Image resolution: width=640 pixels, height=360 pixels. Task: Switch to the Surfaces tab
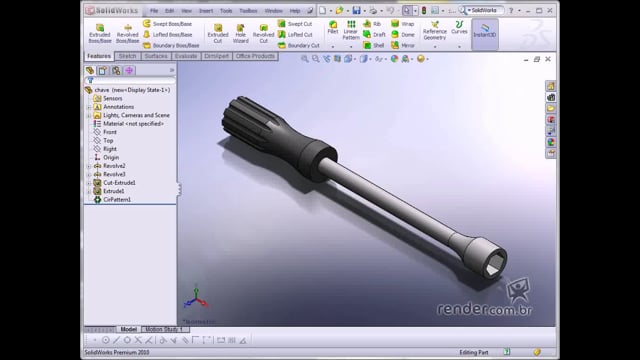156,56
